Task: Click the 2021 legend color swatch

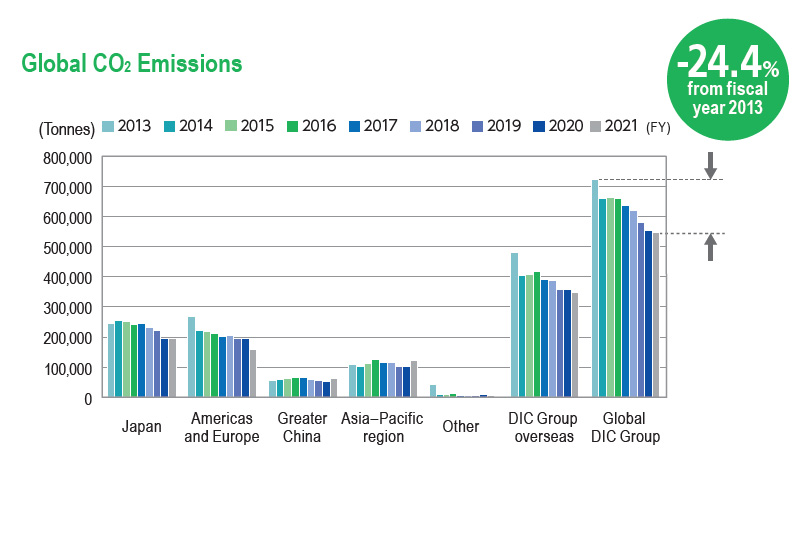Action: [x=595, y=127]
